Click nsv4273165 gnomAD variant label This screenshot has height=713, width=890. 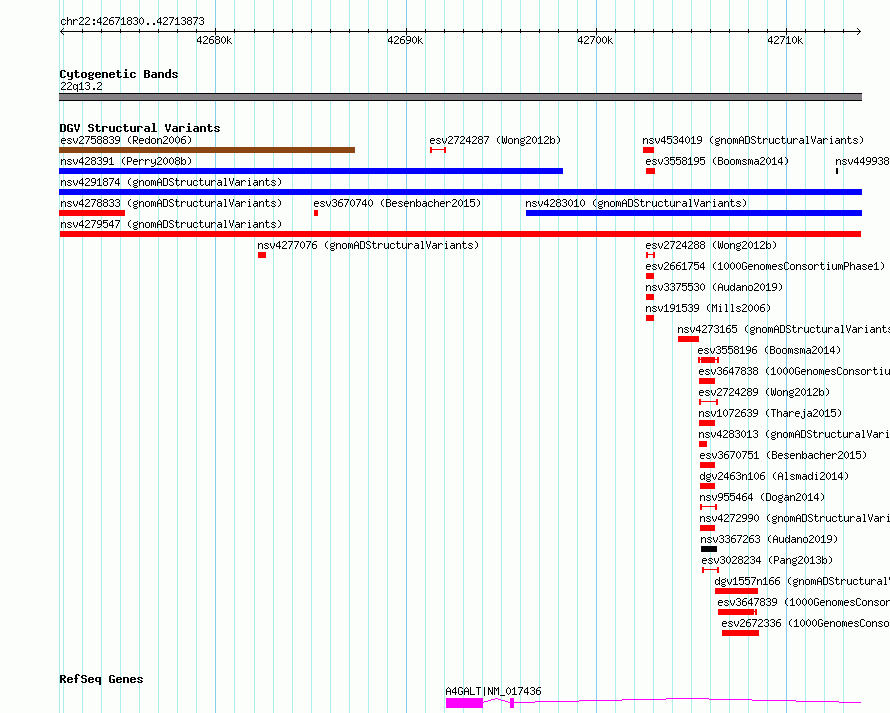pyautogui.click(x=783, y=329)
